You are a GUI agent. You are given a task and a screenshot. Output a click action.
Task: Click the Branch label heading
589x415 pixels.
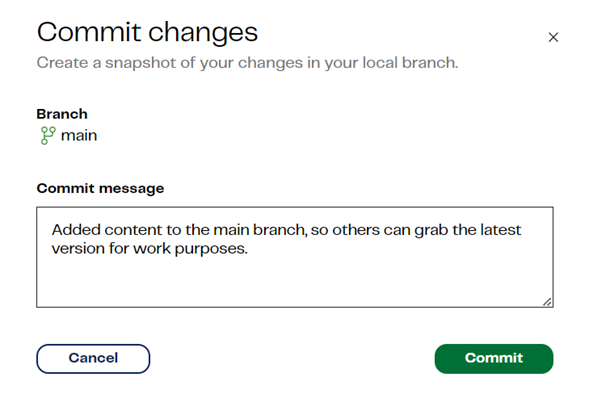(62, 114)
